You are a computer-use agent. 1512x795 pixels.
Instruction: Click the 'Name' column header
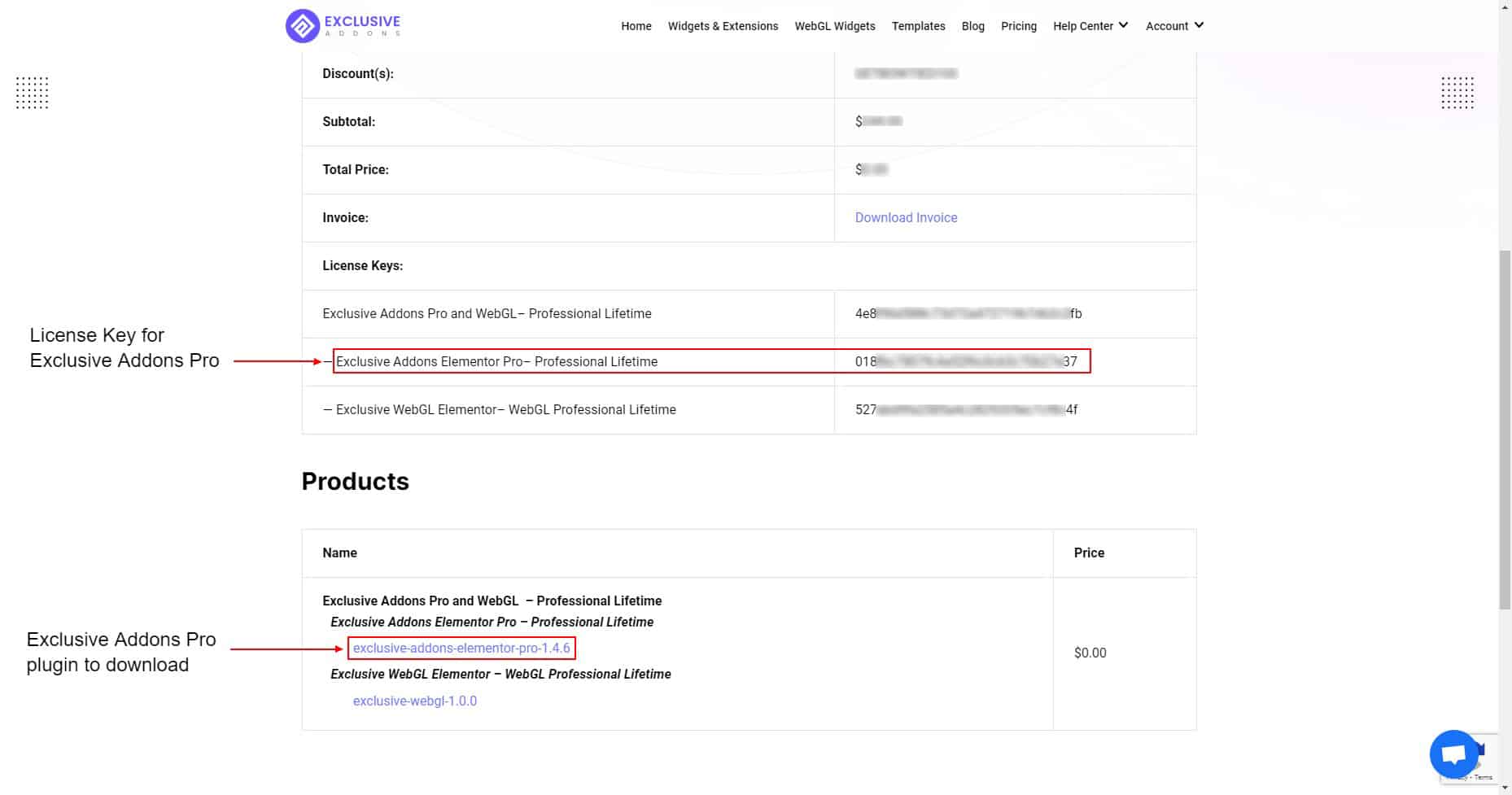(x=339, y=553)
